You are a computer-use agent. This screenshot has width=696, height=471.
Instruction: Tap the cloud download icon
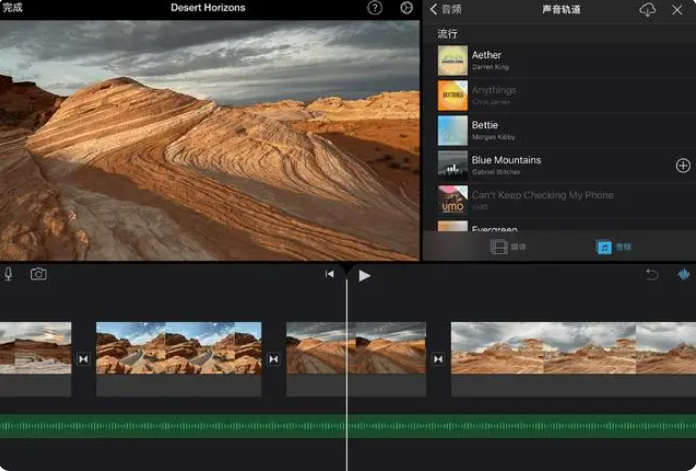(647, 9)
